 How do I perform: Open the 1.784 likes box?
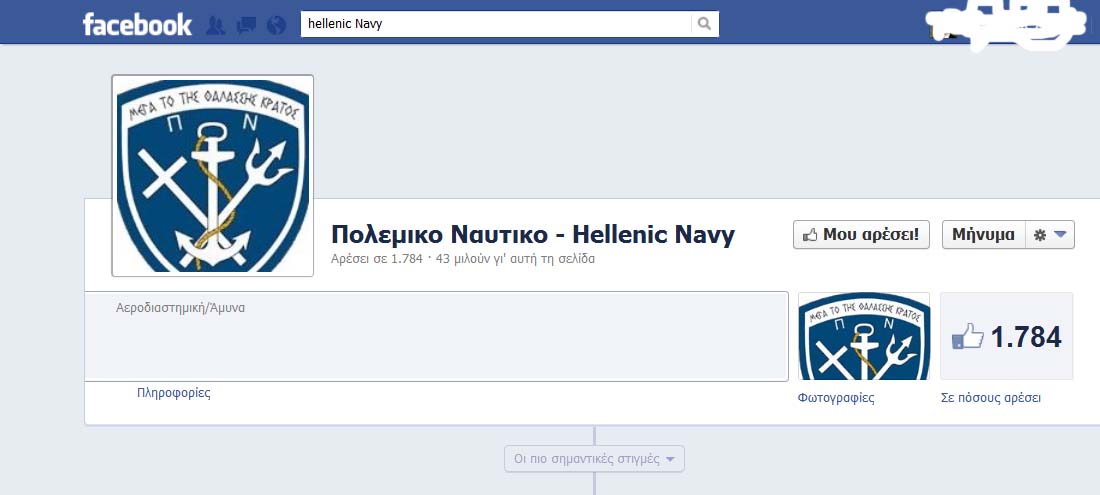pyautogui.click(x=1007, y=336)
